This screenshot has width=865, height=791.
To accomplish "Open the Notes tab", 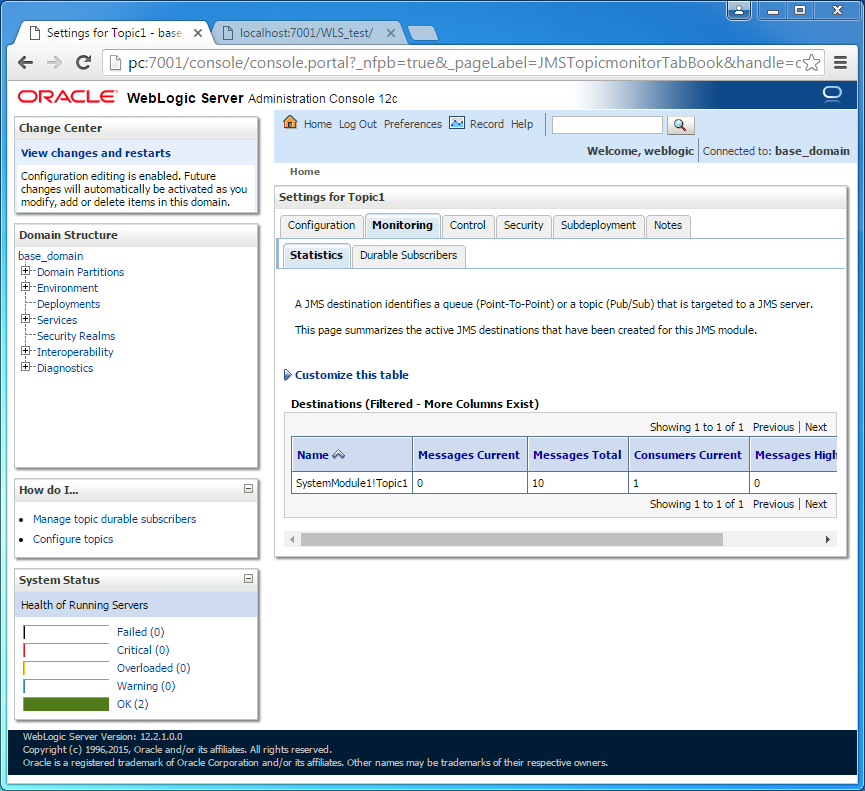I will click(x=668, y=226).
